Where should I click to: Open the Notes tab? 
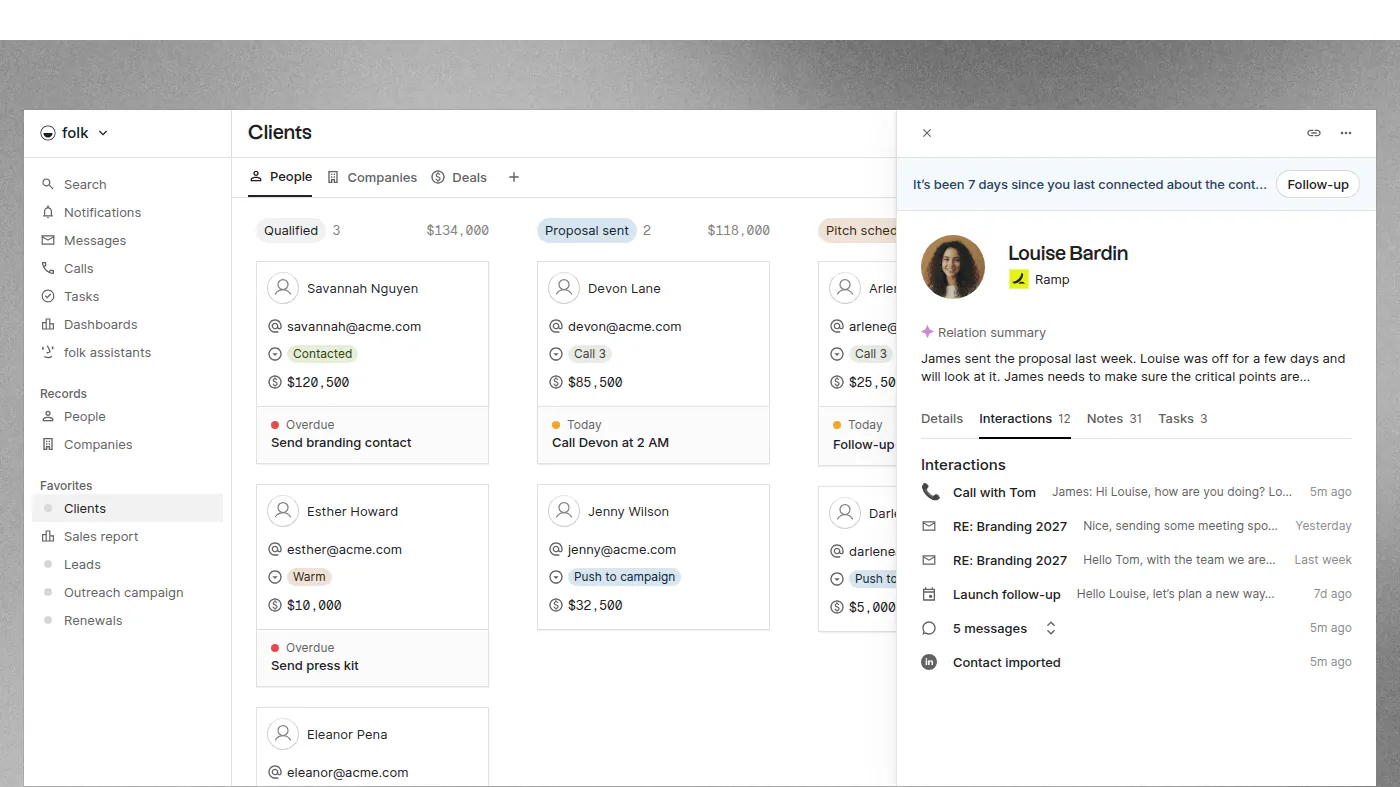pos(1114,419)
